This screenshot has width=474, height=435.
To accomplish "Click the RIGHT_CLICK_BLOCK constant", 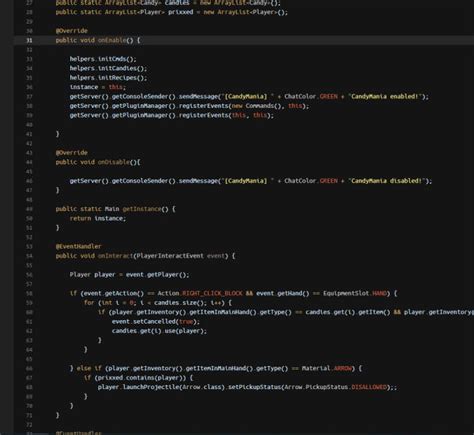I will coord(212,293).
